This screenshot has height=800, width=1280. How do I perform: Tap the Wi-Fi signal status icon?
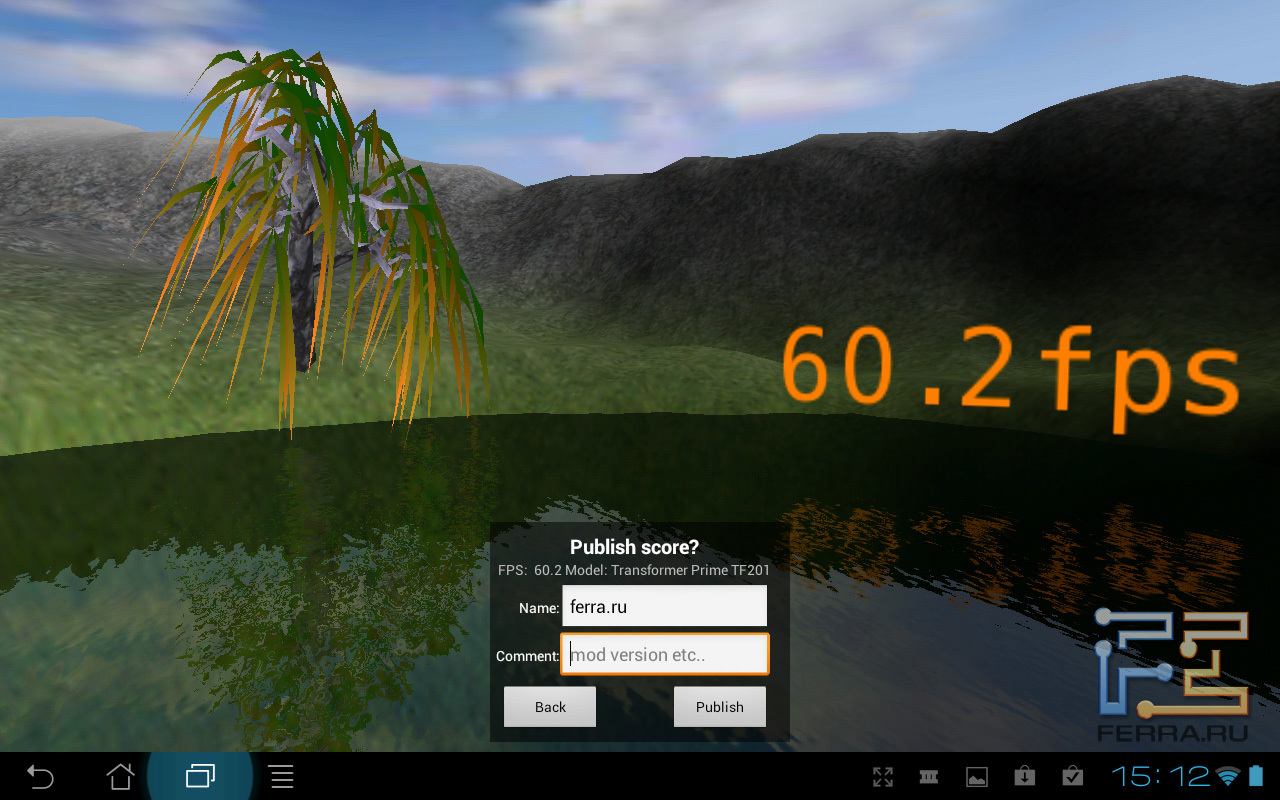[1227, 777]
